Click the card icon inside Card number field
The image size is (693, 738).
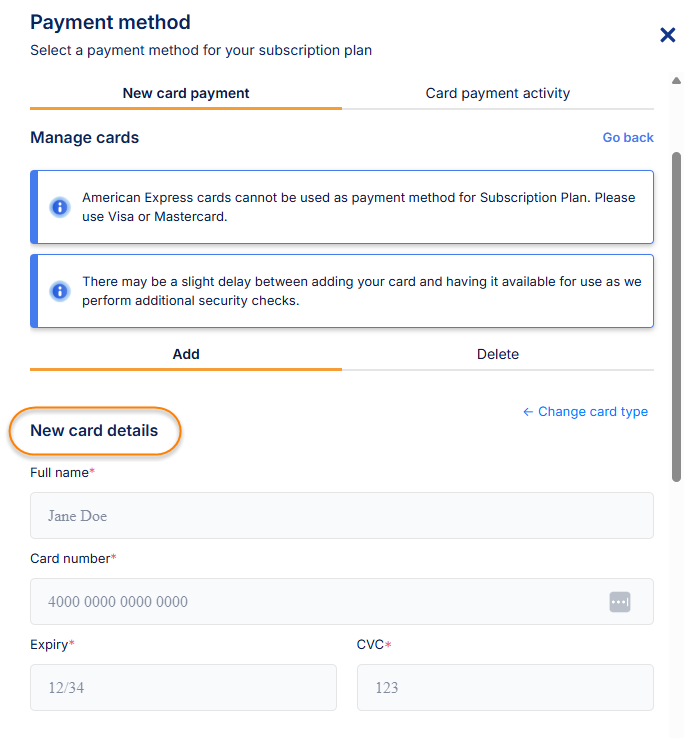(620, 602)
